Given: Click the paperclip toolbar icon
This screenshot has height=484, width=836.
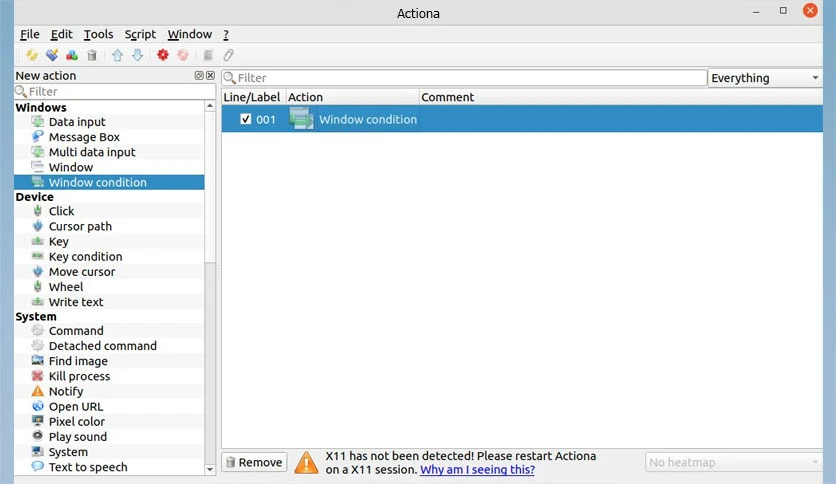Looking at the screenshot, I should 229,55.
